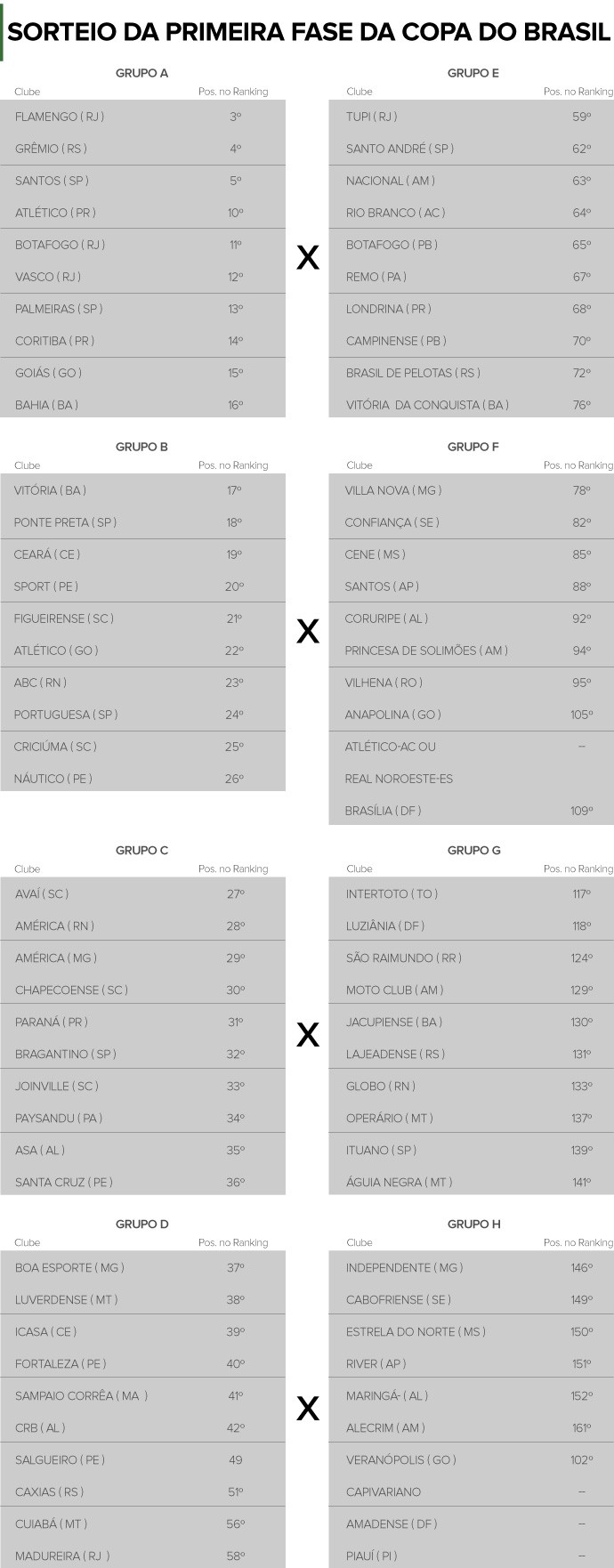614x1568 pixels.
Task: Select the CHAPECOENSE (SC) row
Action: pyautogui.click(x=71, y=990)
